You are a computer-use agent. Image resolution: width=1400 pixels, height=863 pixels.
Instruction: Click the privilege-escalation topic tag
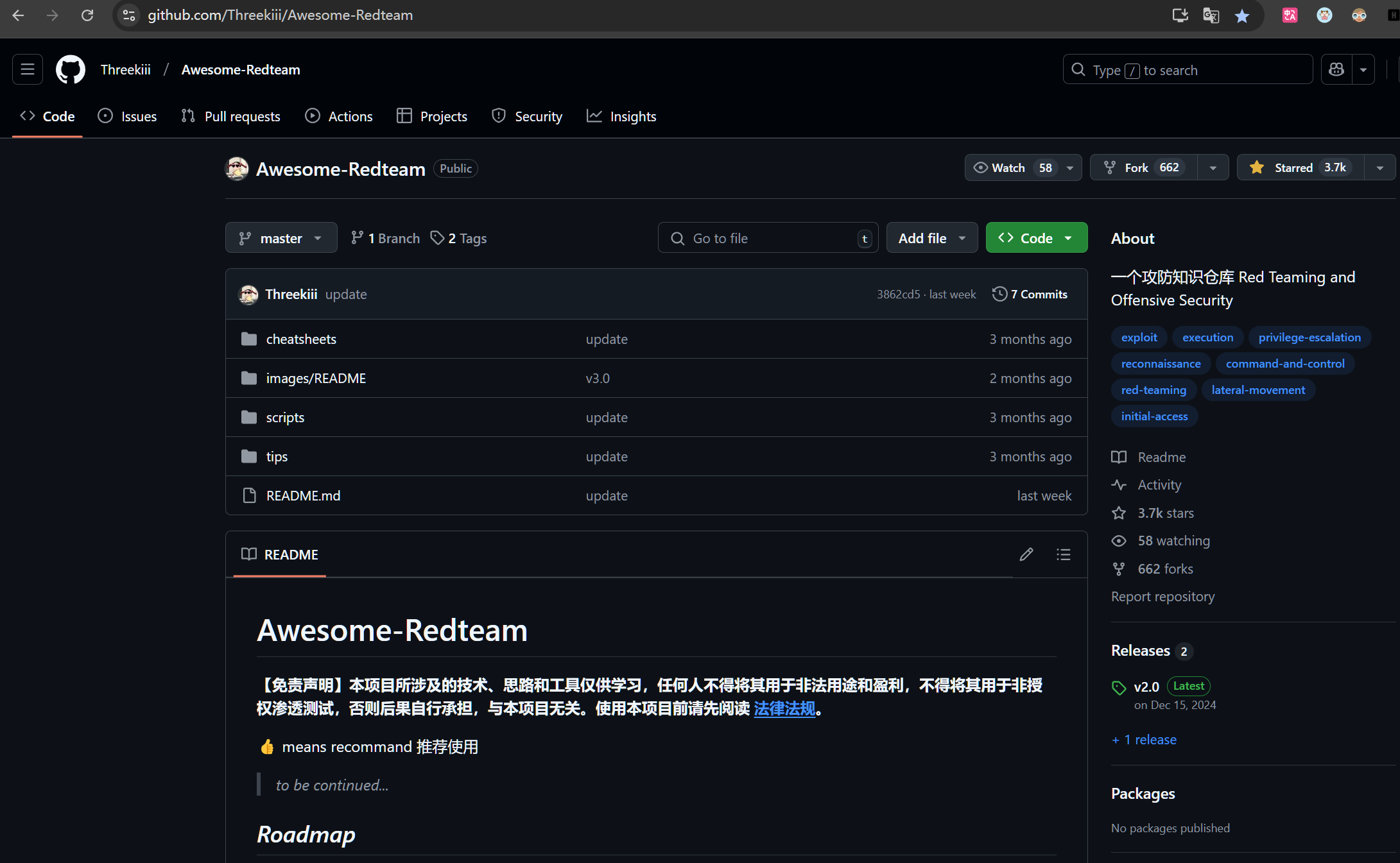(x=1309, y=338)
